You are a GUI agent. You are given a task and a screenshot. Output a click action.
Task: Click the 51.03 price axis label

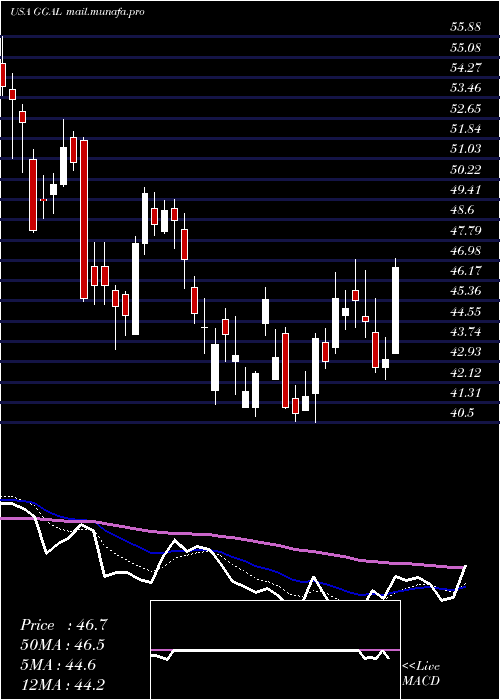(466, 149)
